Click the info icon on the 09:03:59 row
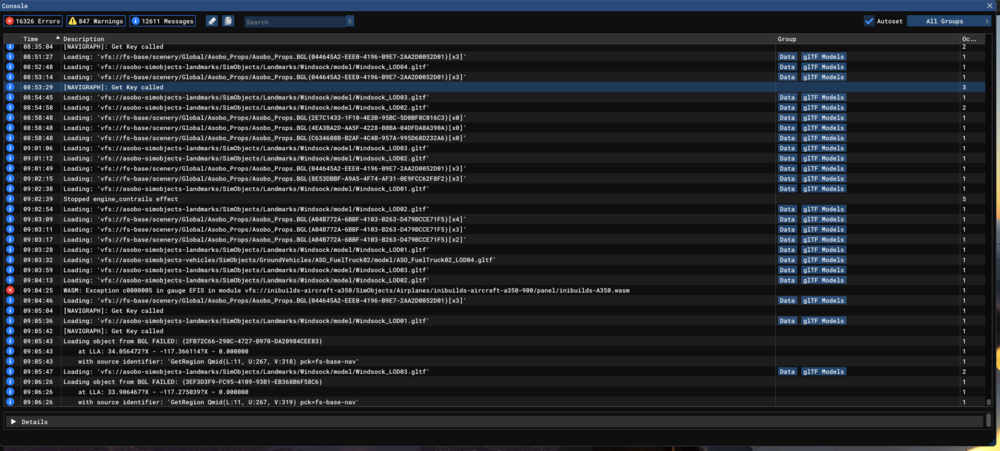The height and width of the screenshot is (451, 1000). 10,270
